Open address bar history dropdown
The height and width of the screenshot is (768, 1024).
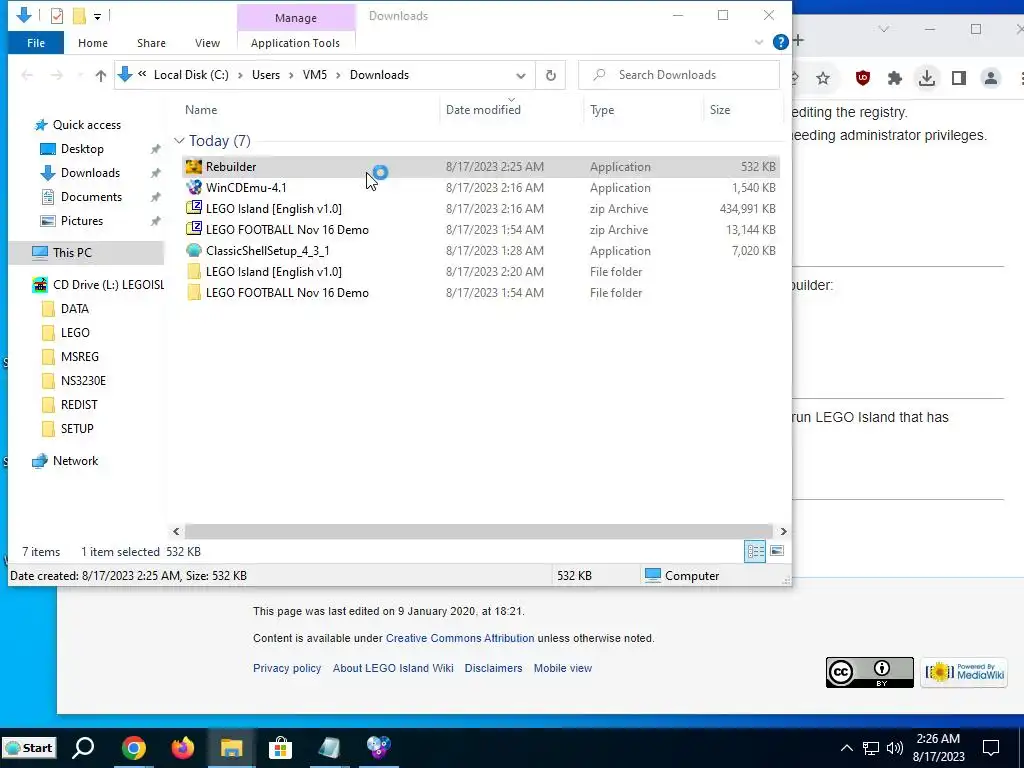tap(520, 75)
